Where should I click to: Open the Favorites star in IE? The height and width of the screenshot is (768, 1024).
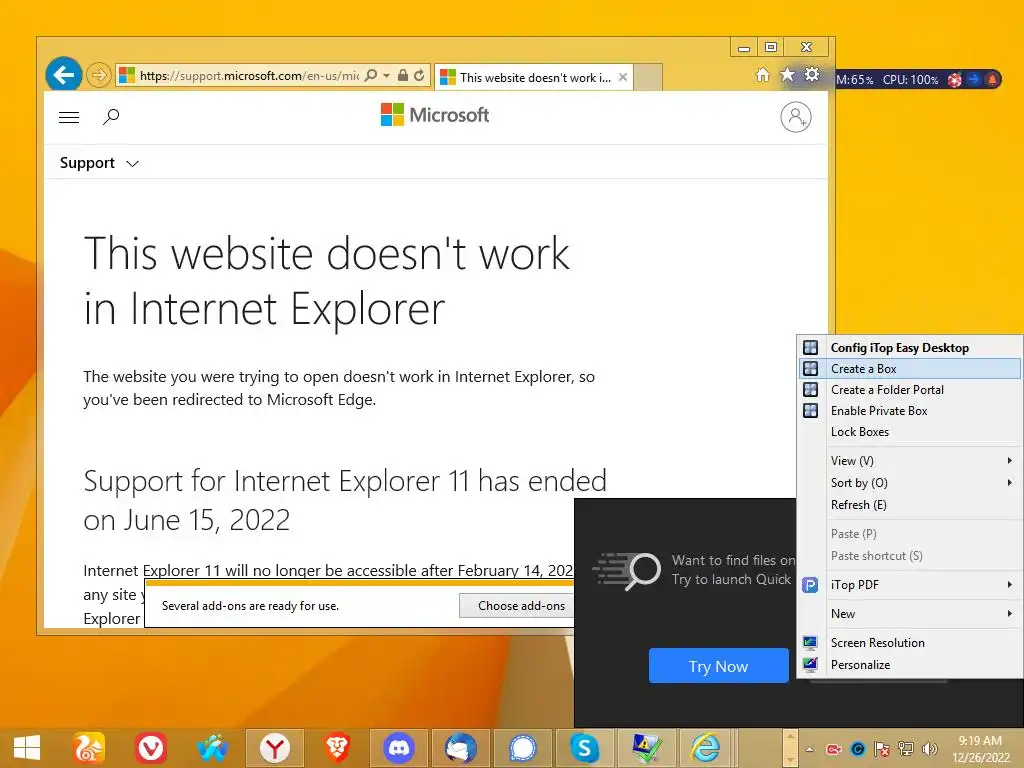pos(788,74)
